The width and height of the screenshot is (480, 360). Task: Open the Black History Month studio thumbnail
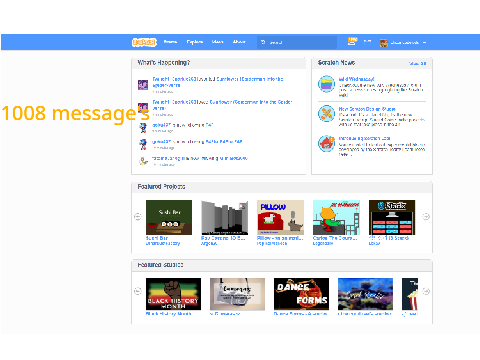173,294
